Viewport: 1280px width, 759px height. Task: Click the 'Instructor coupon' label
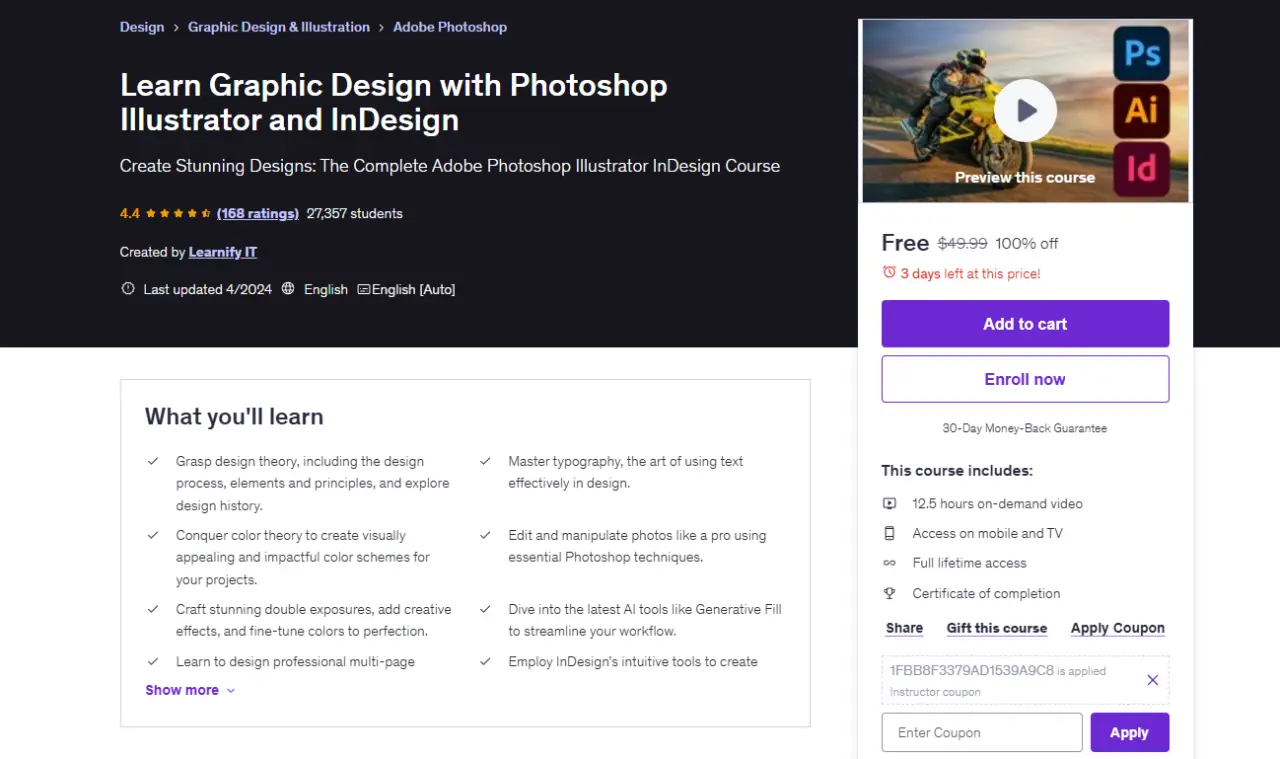coord(935,692)
